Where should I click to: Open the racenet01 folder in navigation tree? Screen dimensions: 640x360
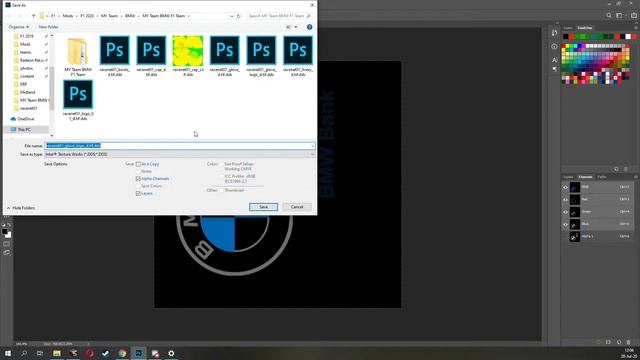pos(29,108)
